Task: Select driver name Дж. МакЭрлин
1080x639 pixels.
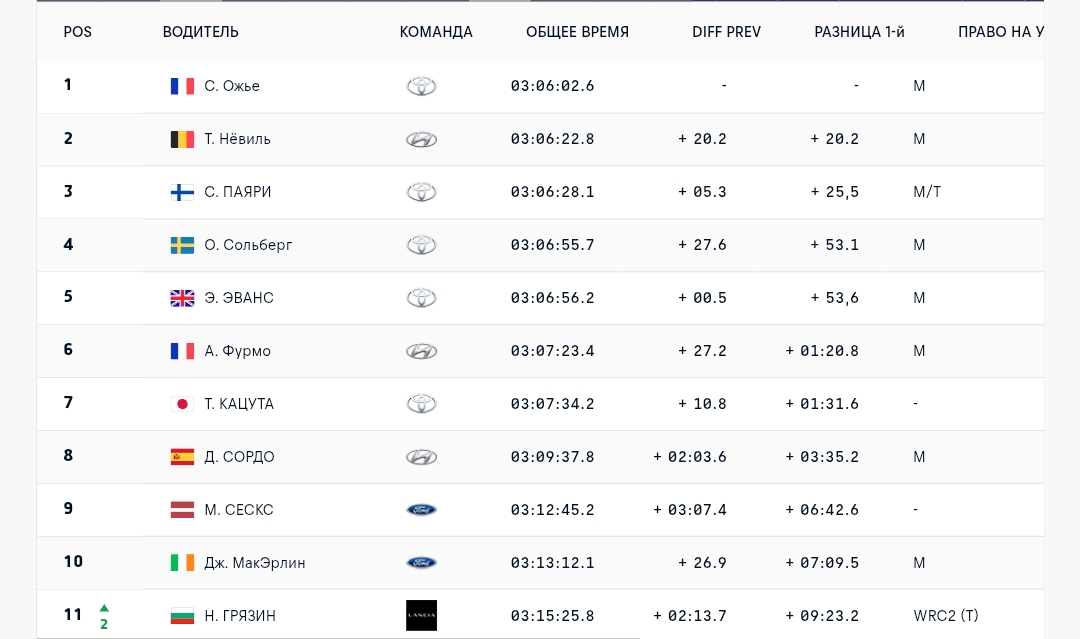Action: click(x=255, y=563)
